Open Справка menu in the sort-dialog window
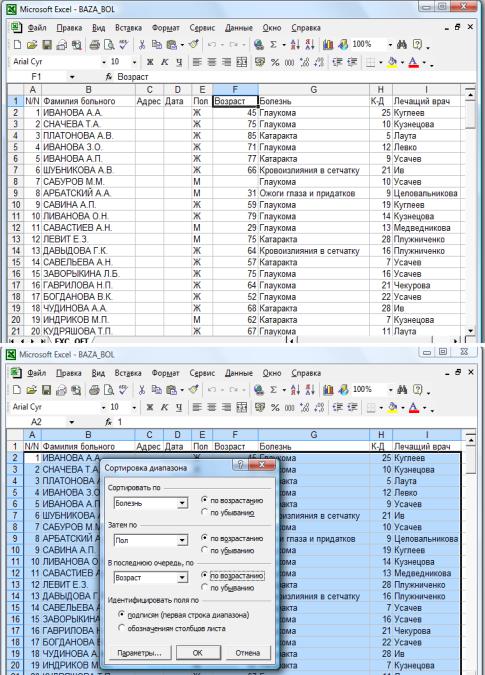Viewport: 485px width, 675px height. coord(306,373)
